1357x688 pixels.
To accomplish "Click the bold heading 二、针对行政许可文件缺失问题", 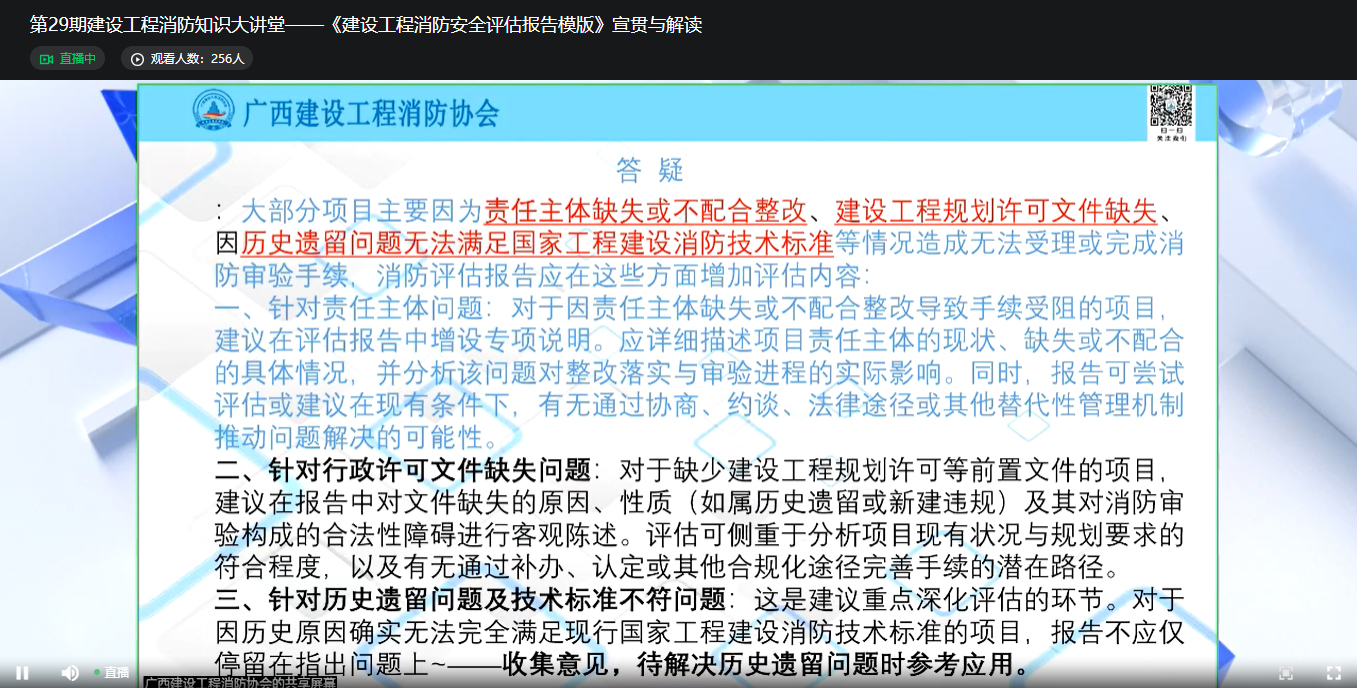I will tap(403, 469).
